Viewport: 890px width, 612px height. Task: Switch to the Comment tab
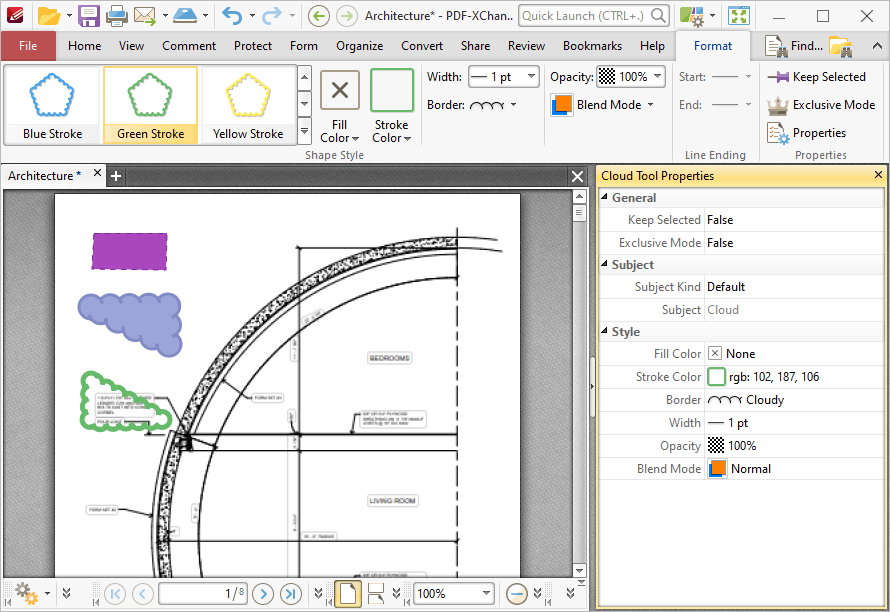pos(189,46)
